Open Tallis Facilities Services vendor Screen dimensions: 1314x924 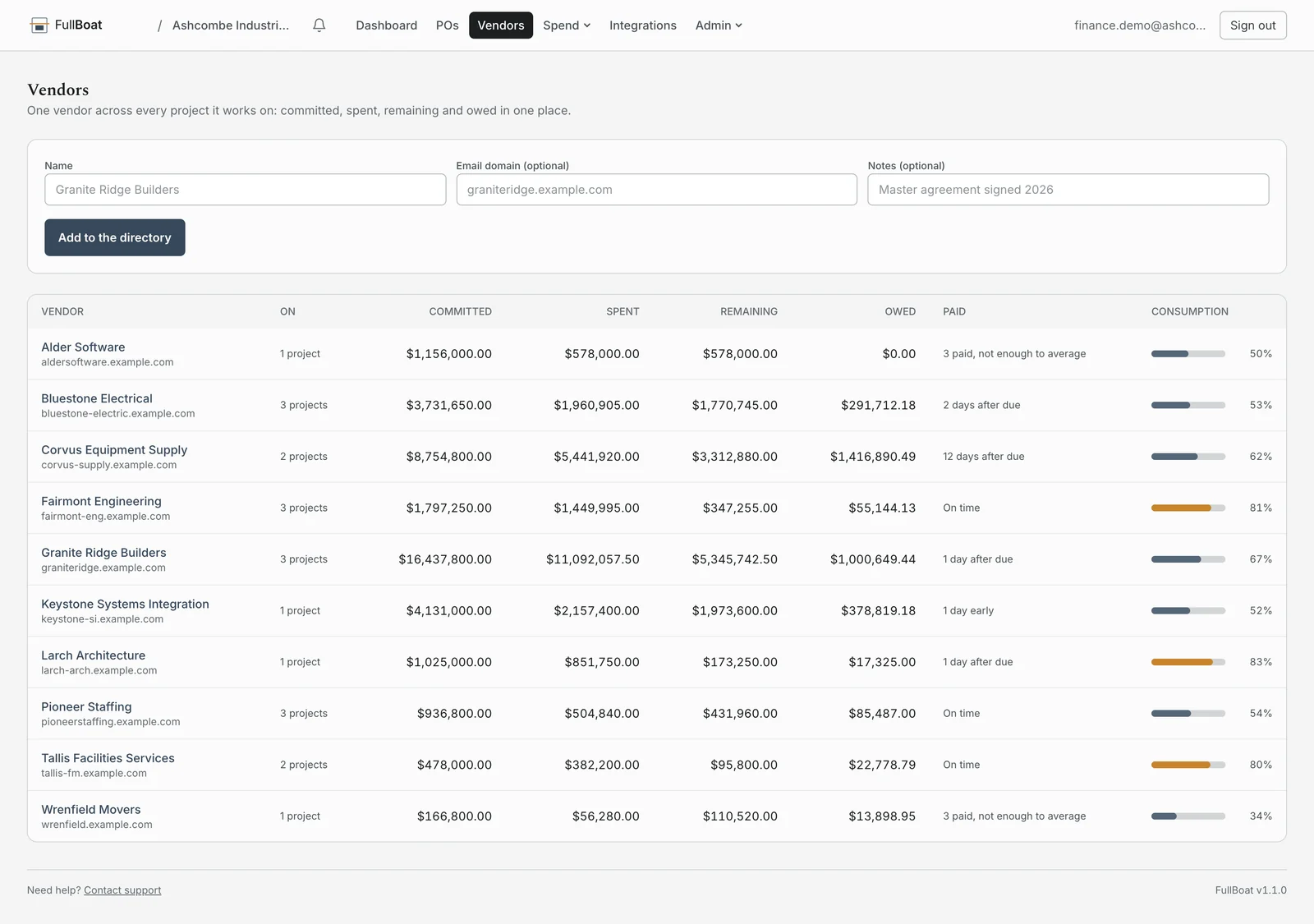click(108, 758)
